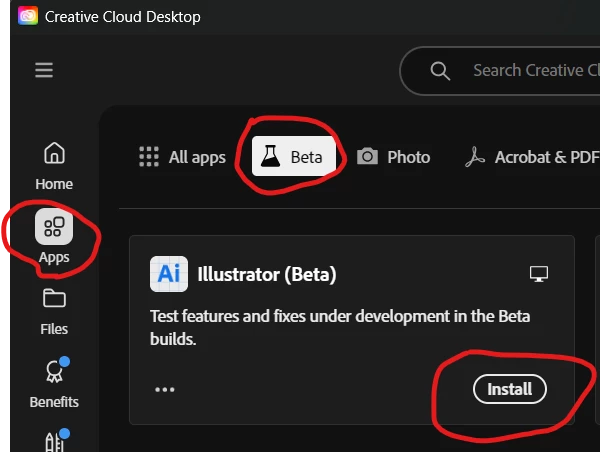Click the Illustrator (Beta) app icon
600x452 pixels.
[x=169, y=274]
